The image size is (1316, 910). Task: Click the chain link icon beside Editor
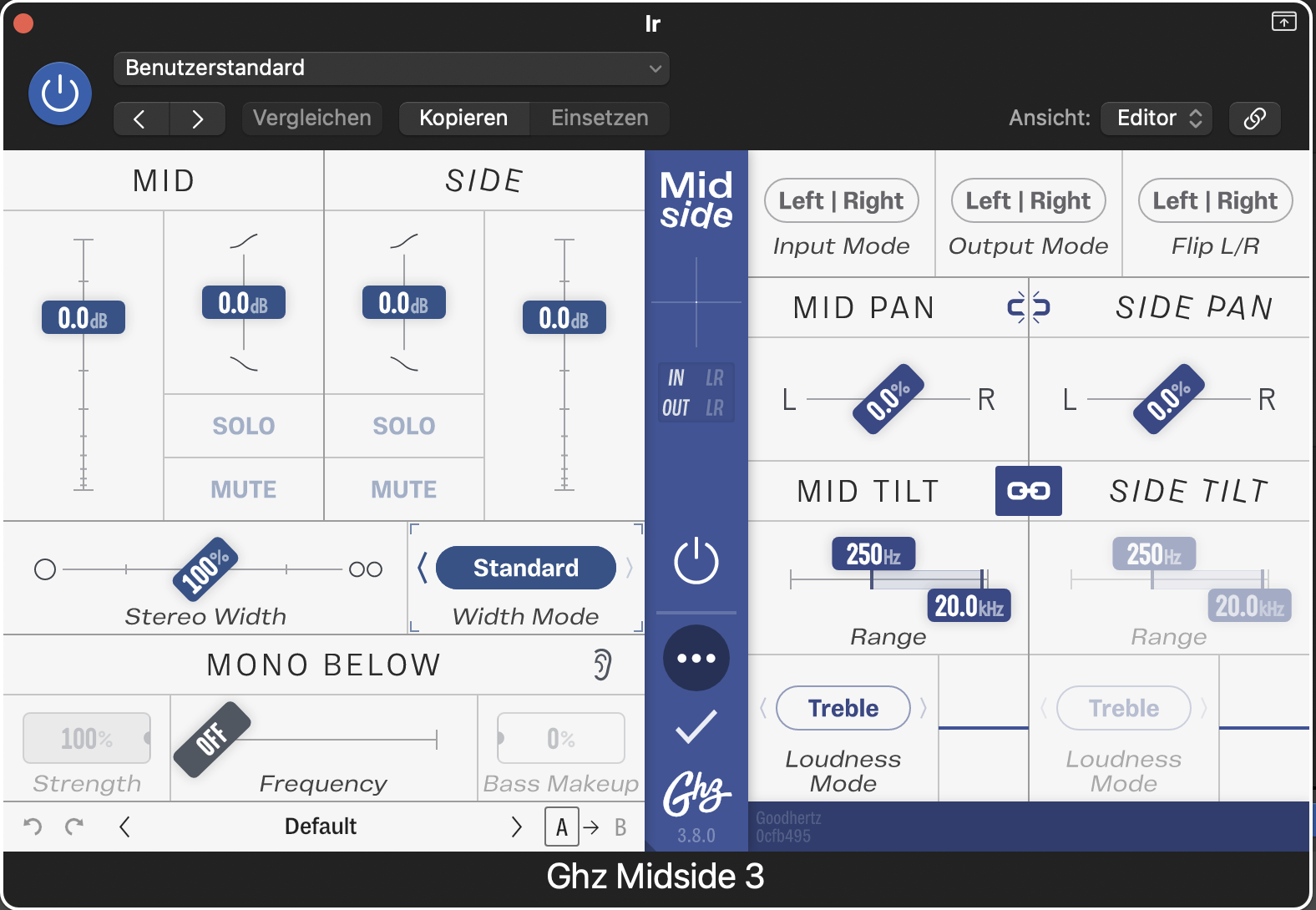(x=1254, y=119)
